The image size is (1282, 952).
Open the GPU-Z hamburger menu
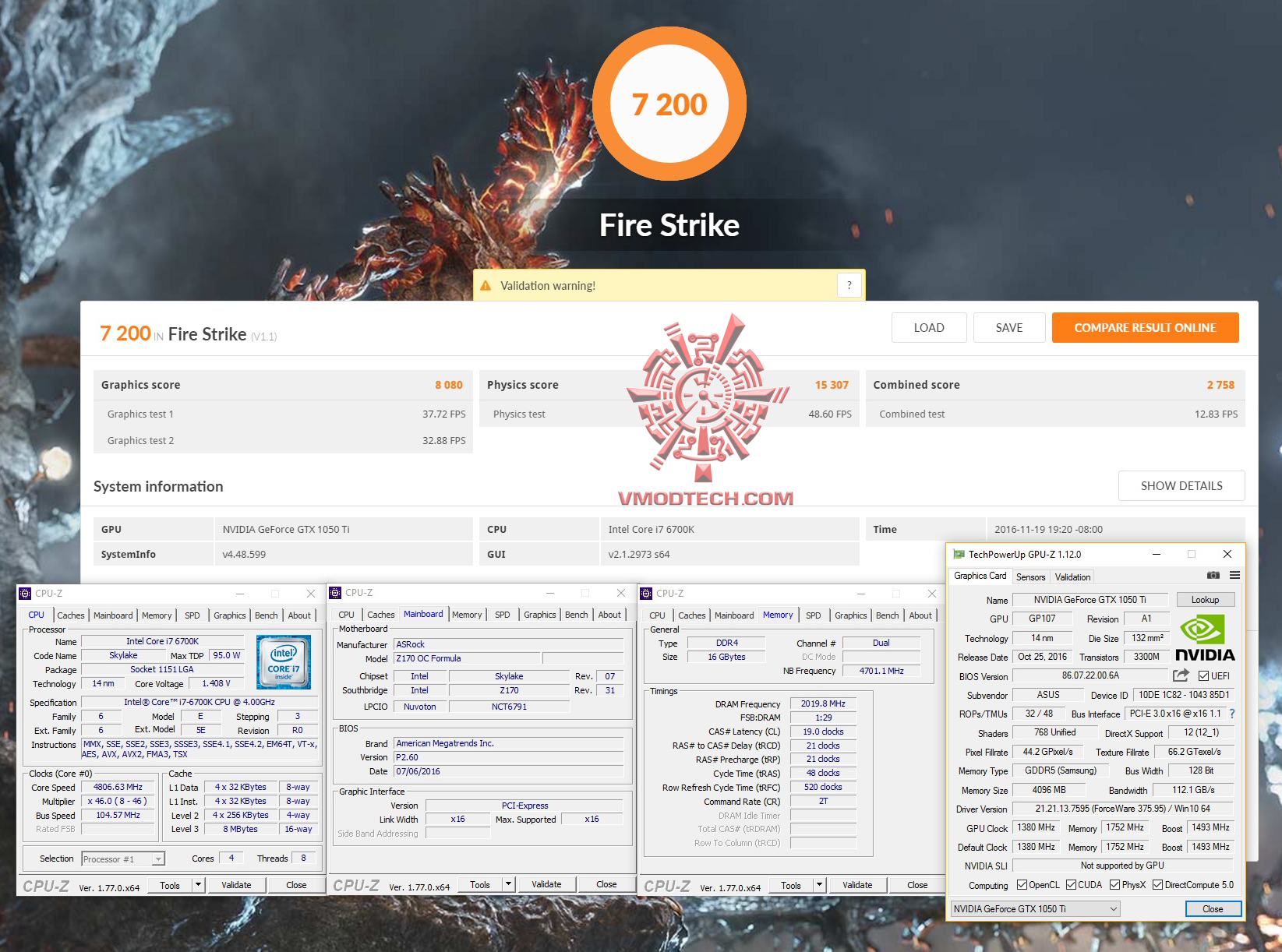click(x=1234, y=576)
